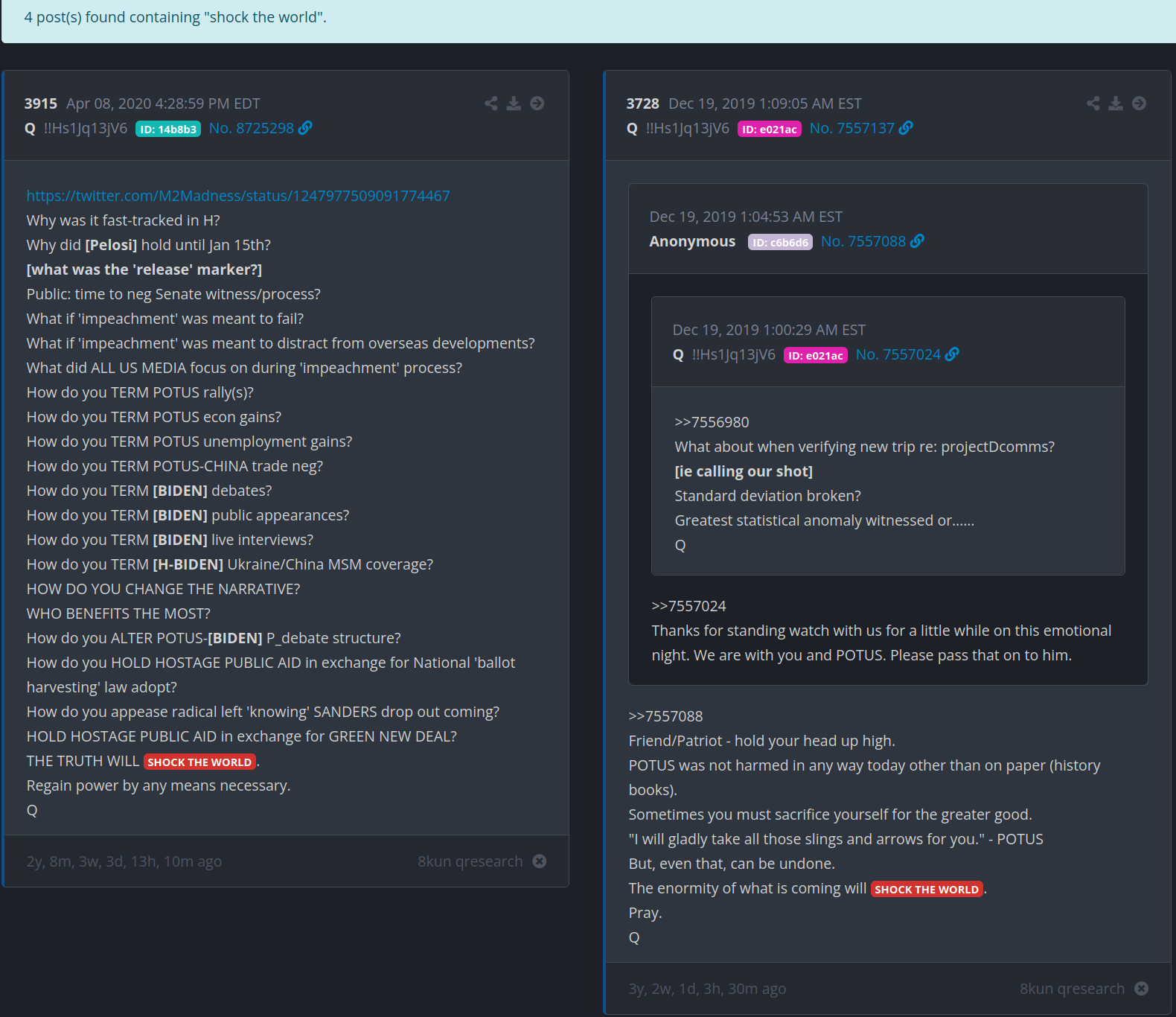The width and height of the screenshot is (1176, 1017).
Task: Open post link No. 8725298
Action: point(252,128)
